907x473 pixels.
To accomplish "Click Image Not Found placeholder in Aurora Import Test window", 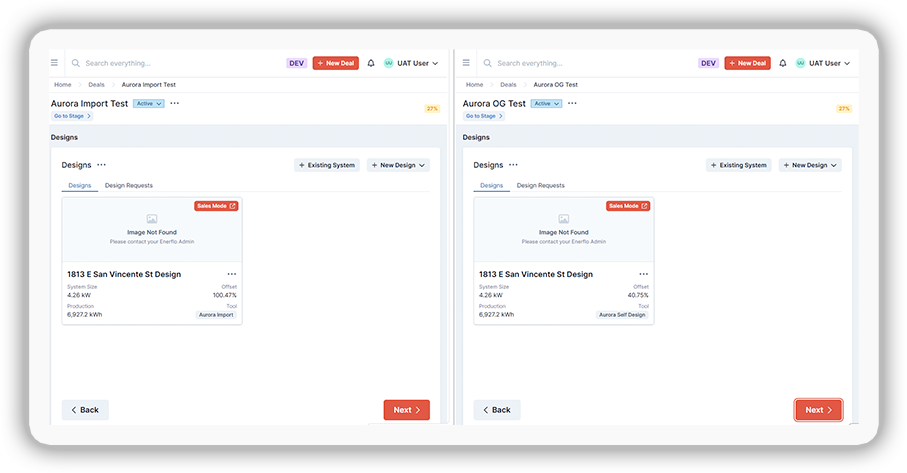I will click(x=152, y=230).
